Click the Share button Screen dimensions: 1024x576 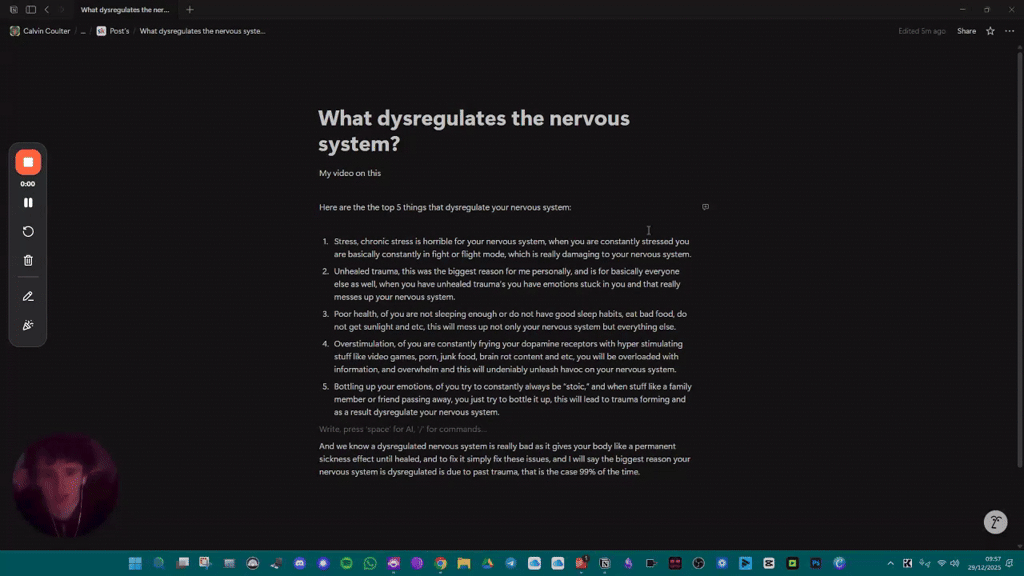coord(966,31)
